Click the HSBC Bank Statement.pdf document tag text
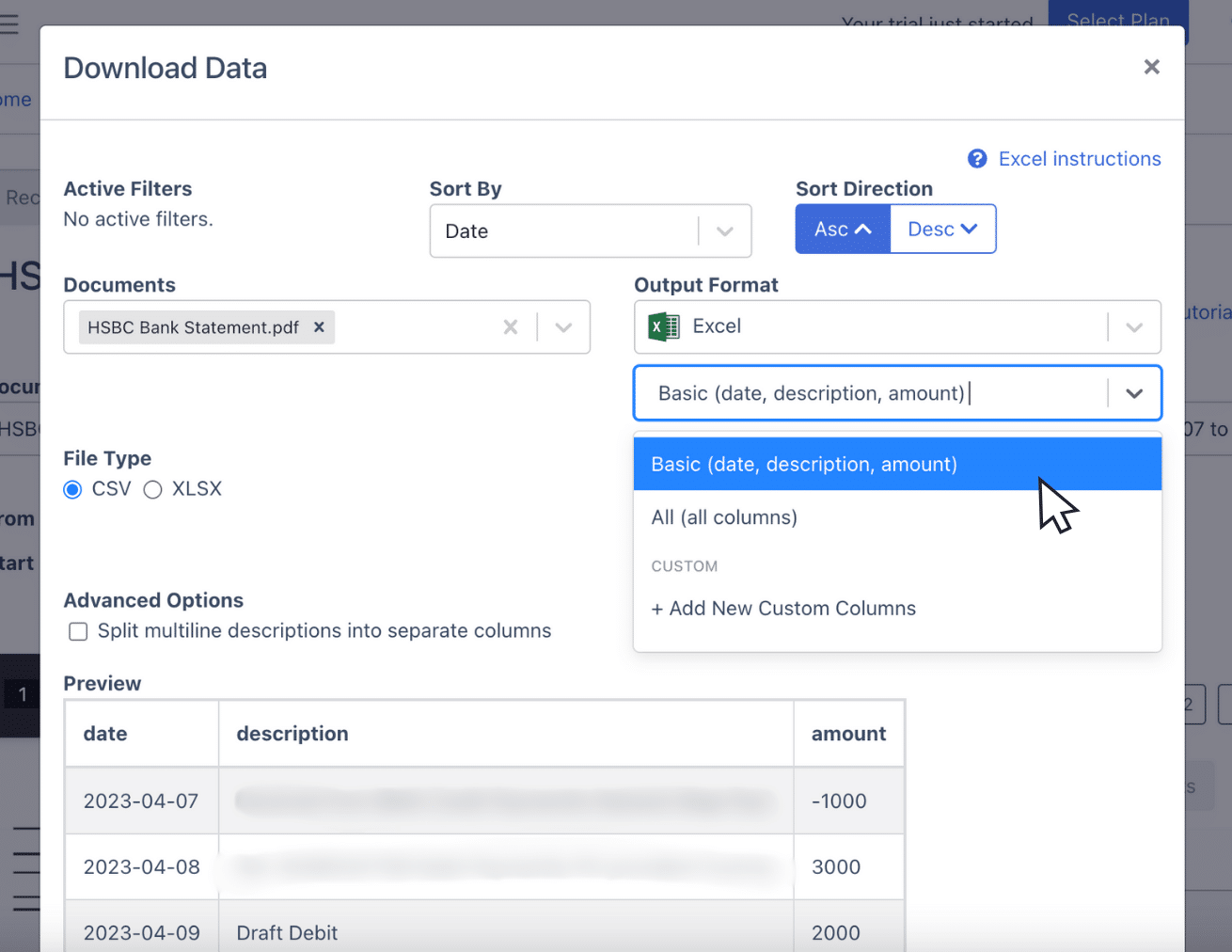Screen dimensions: 1232x952 (193, 327)
